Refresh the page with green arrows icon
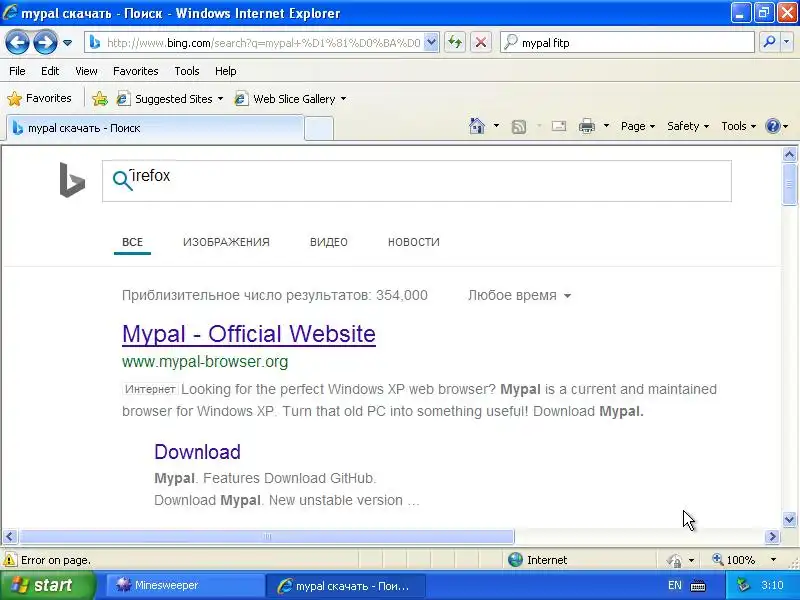The width and height of the screenshot is (800, 600). pos(455,42)
